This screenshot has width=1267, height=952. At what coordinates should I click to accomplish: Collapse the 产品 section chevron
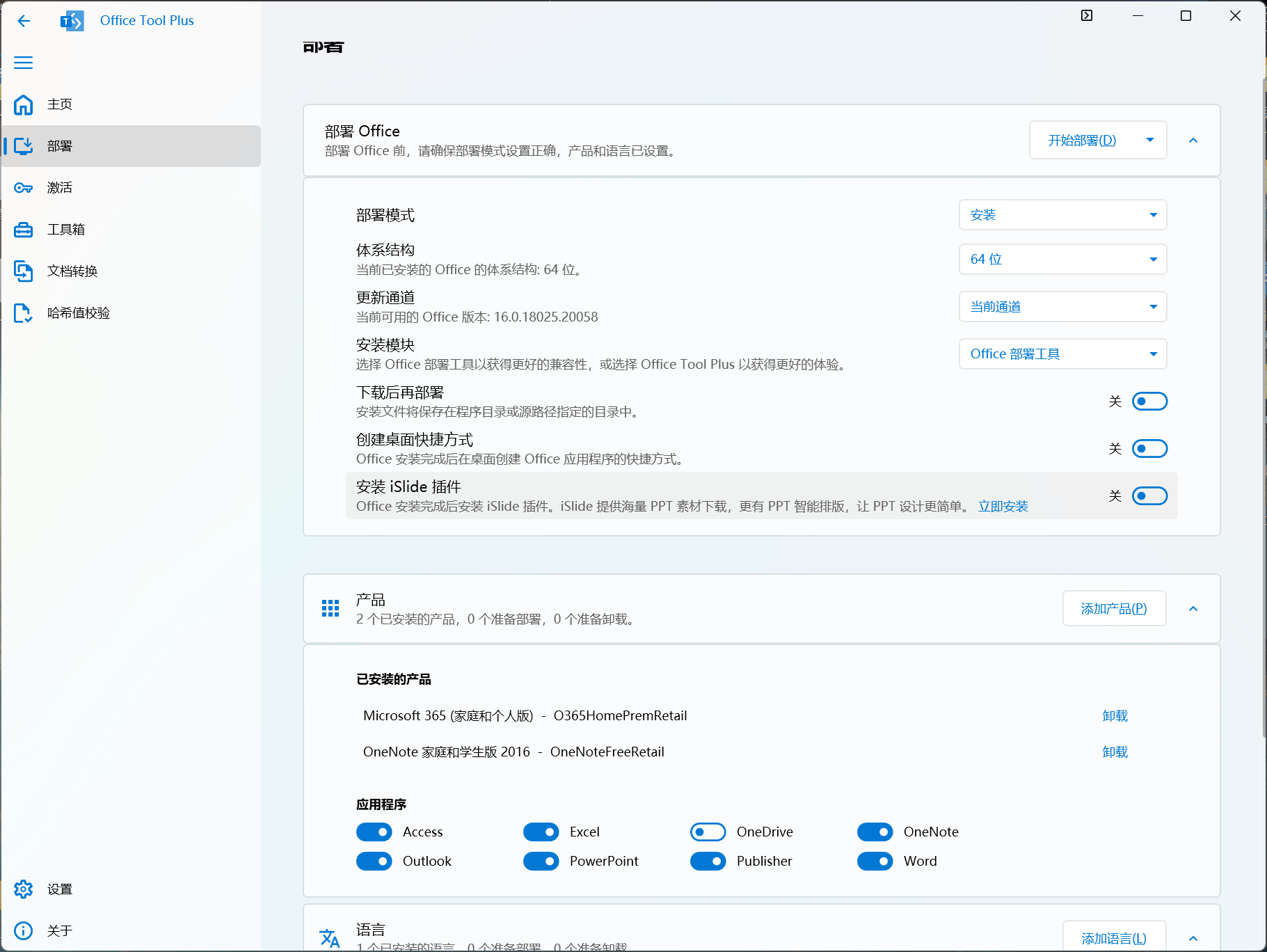(x=1193, y=609)
